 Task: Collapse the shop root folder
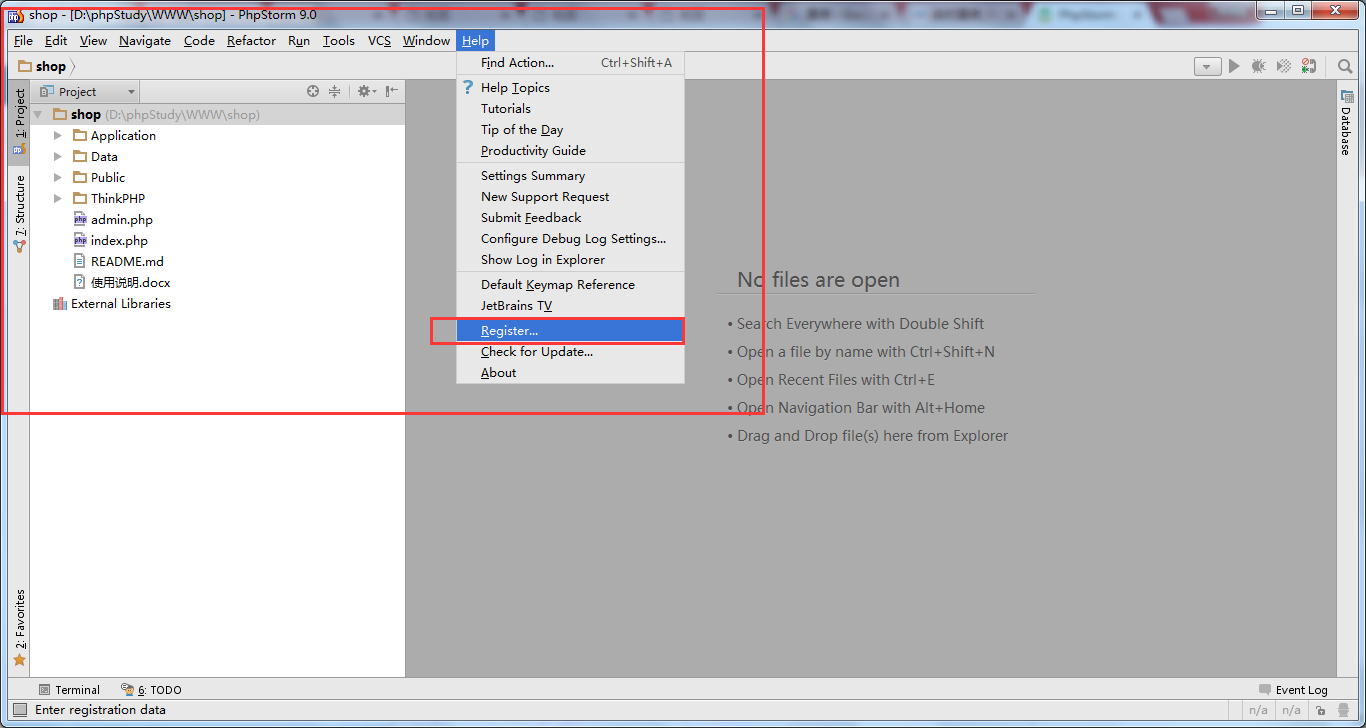pos(38,114)
